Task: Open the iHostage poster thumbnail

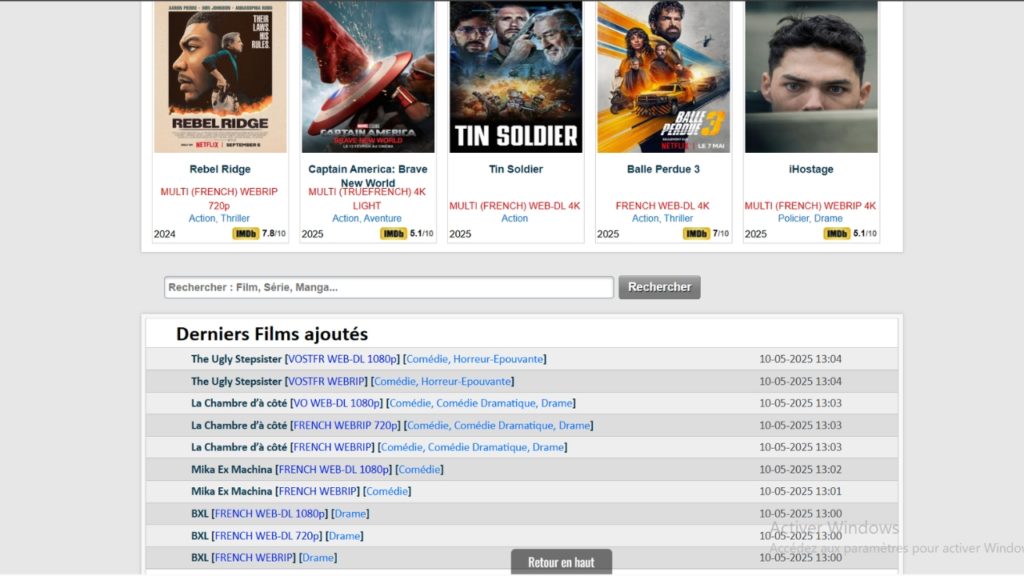Action: (810, 77)
